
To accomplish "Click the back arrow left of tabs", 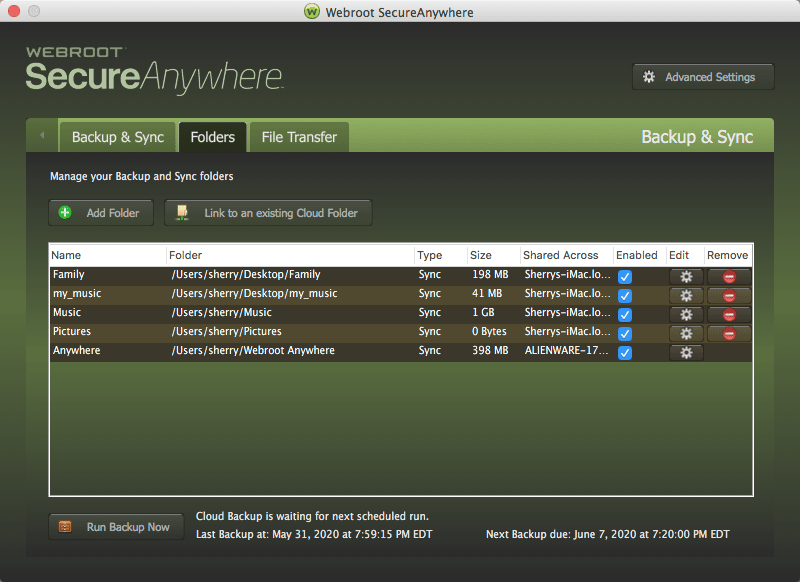I will [42, 135].
